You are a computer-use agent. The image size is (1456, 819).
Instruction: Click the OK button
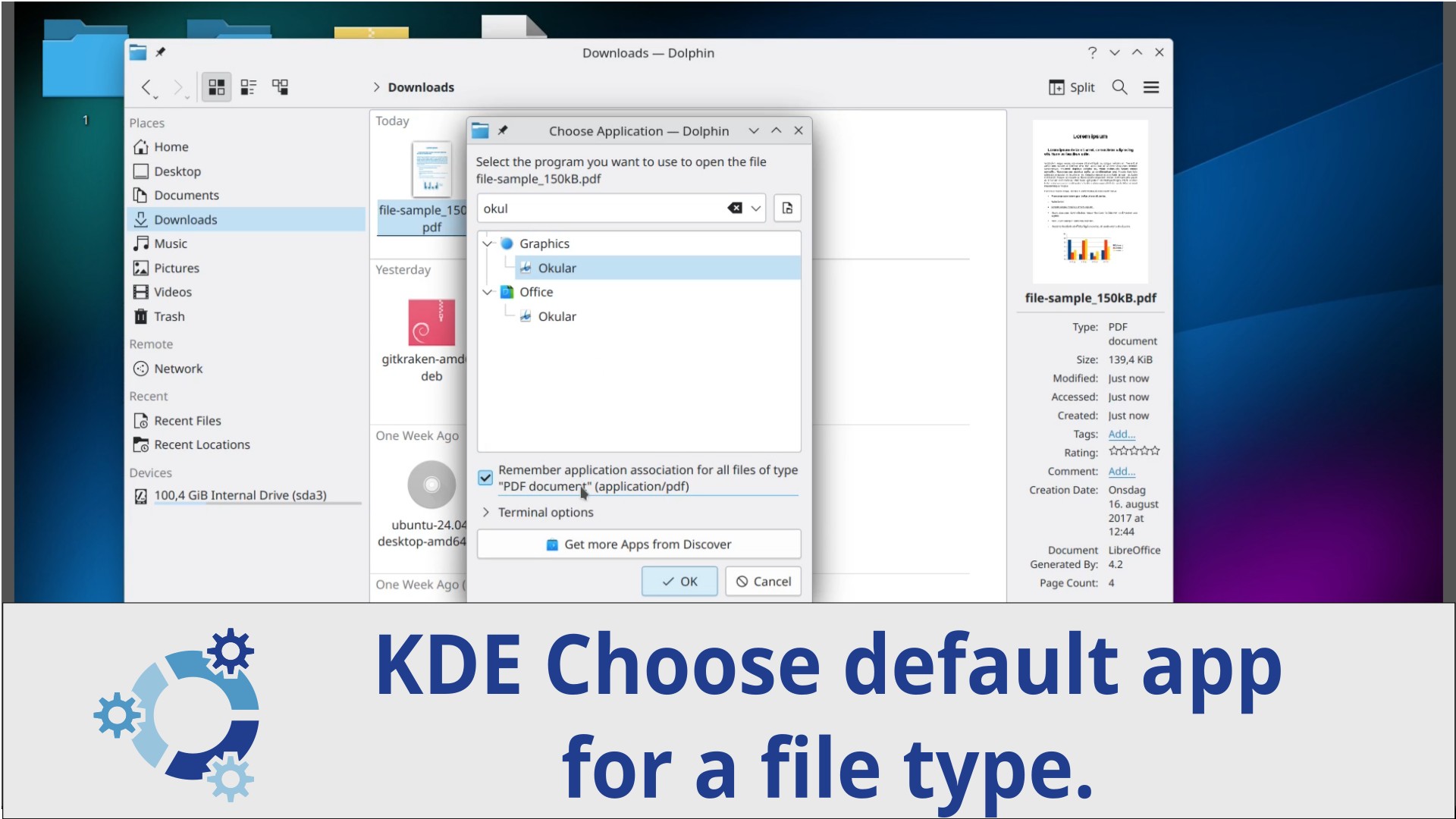click(x=679, y=582)
